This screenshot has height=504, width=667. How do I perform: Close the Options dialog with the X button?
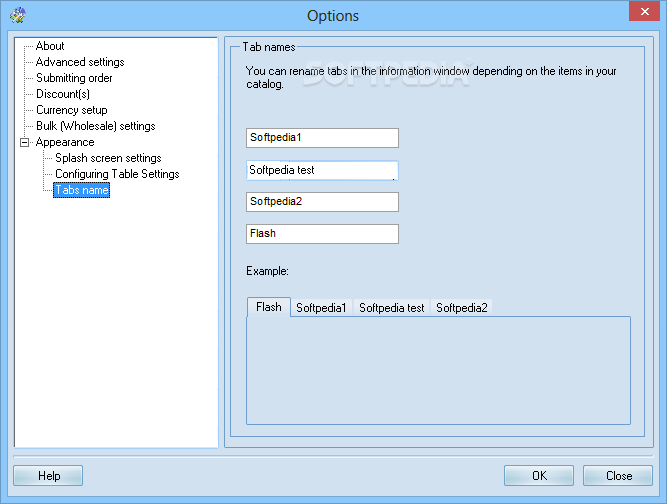click(644, 11)
